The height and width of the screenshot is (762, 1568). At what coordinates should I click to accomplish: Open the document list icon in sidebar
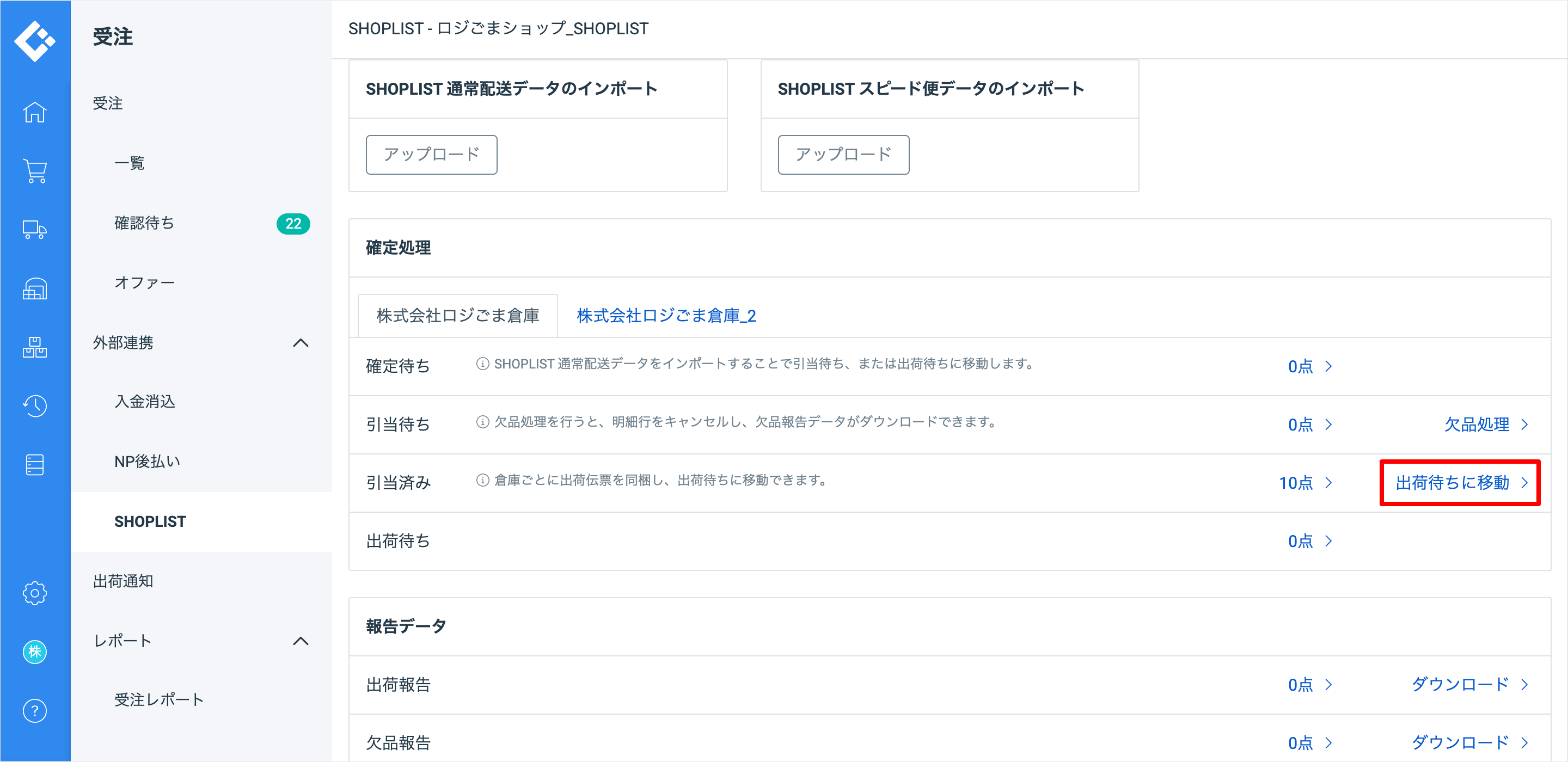click(x=35, y=464)
